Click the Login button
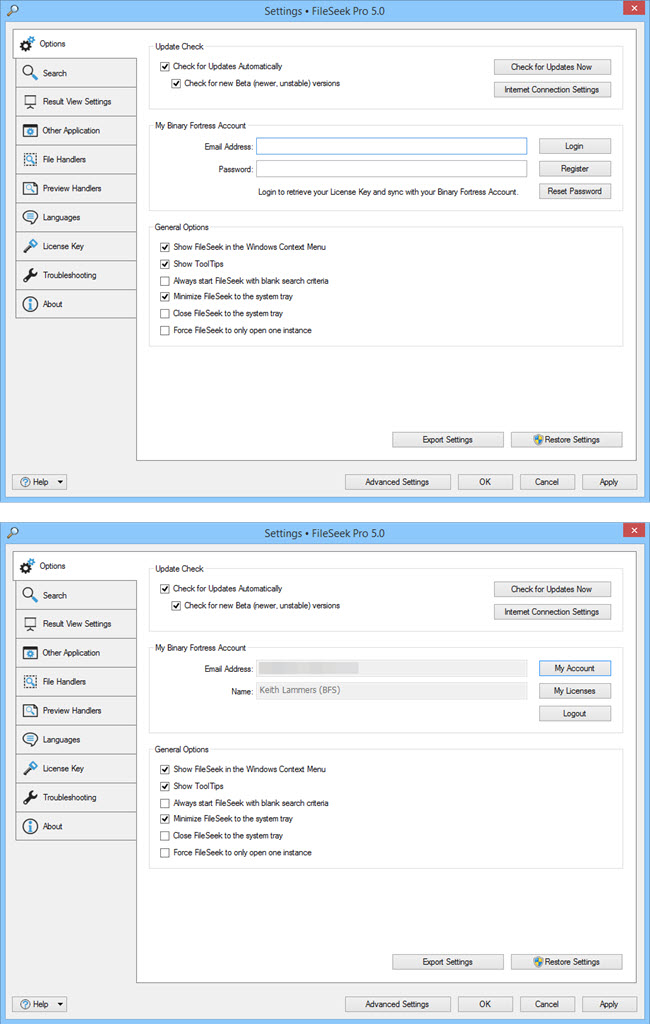Image resolution: width=650 pixels, height=1024 pixels. 575,146
